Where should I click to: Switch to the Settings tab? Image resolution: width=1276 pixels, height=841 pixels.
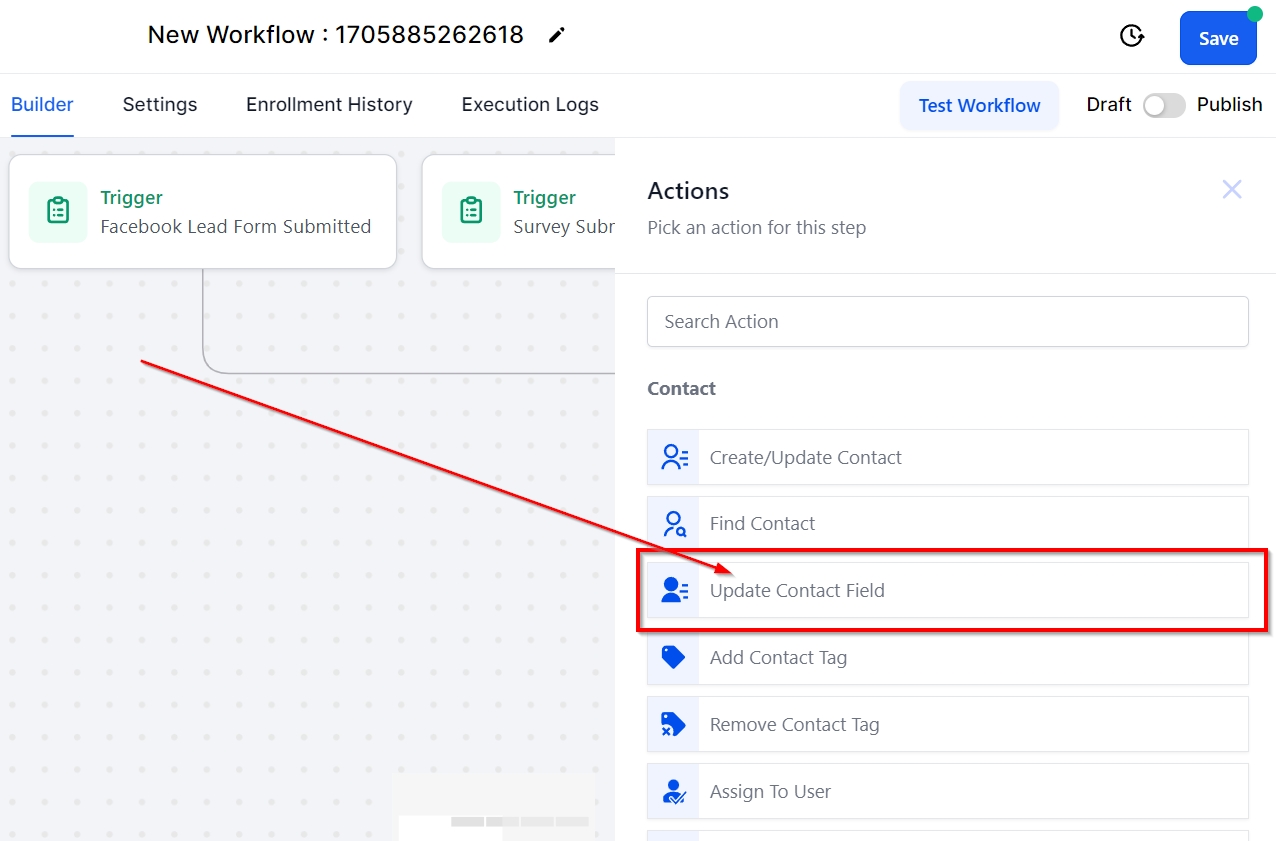pos(160,105)
